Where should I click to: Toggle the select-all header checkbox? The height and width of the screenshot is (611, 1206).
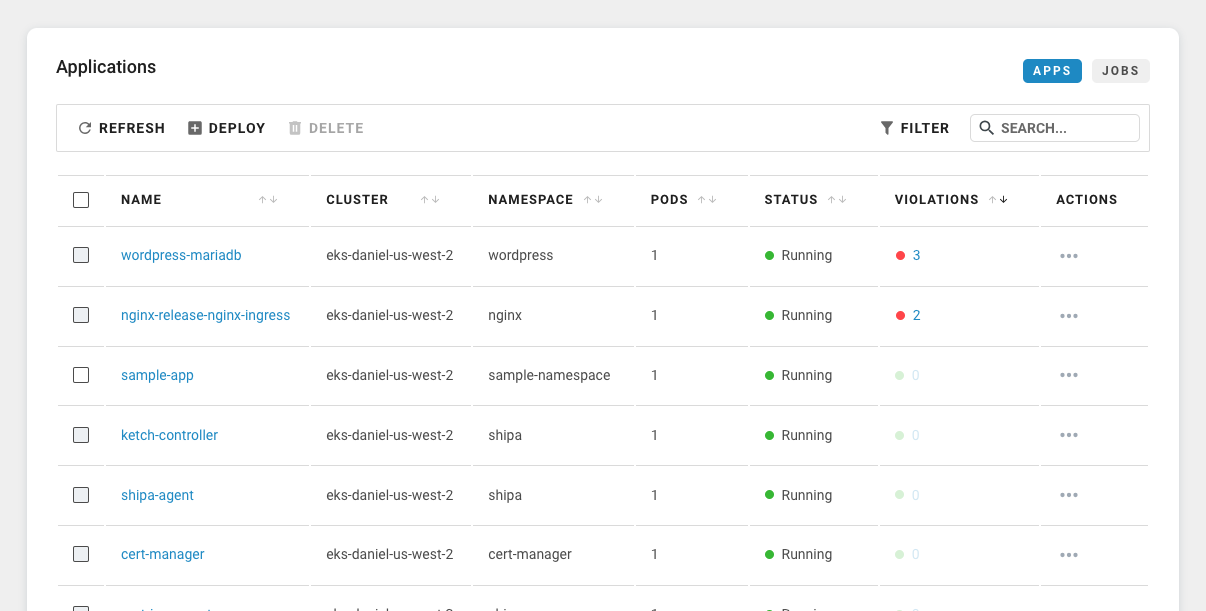point(81,200)
